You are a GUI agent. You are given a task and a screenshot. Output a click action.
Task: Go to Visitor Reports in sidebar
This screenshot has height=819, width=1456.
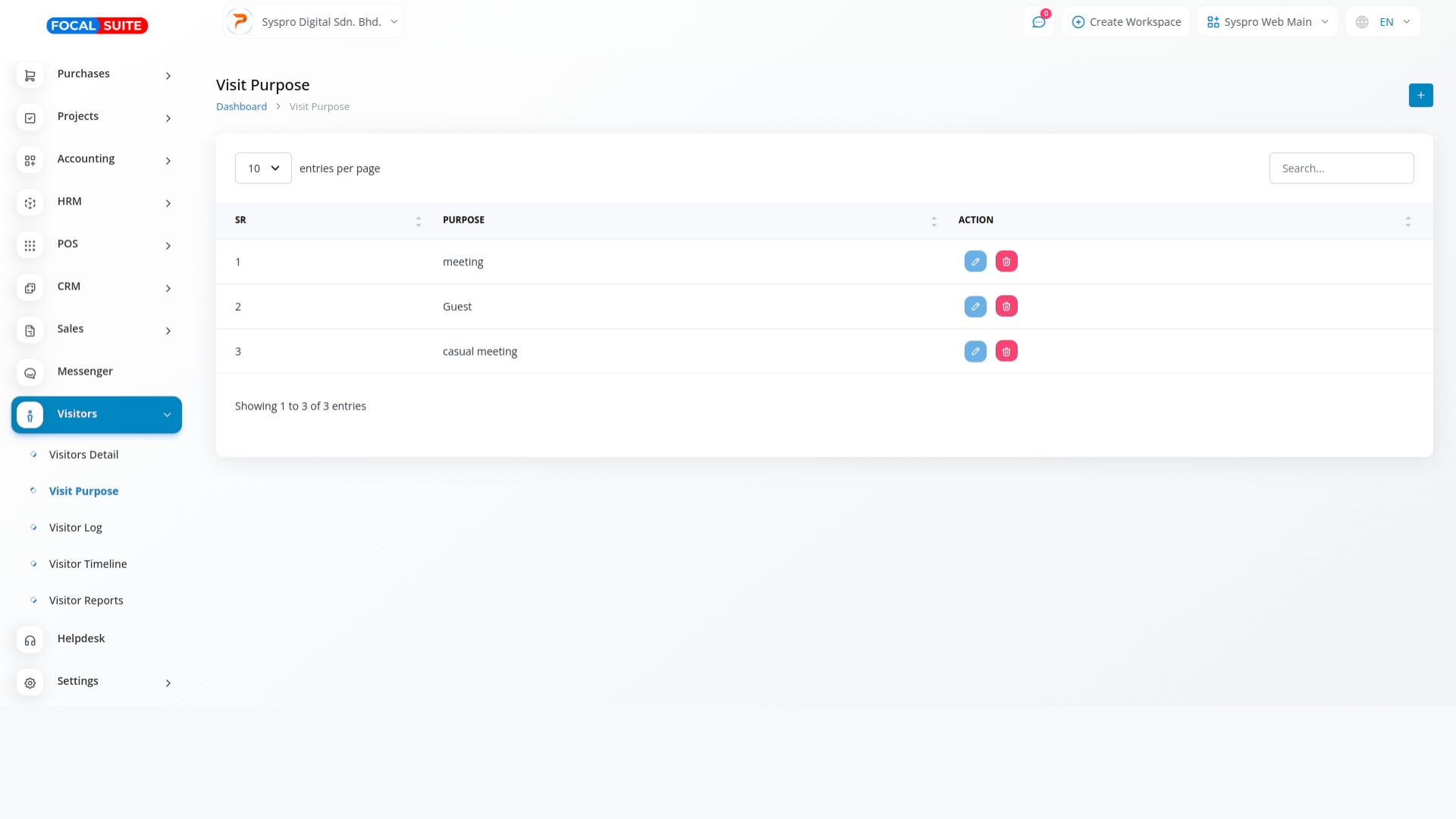click(86, 601)
